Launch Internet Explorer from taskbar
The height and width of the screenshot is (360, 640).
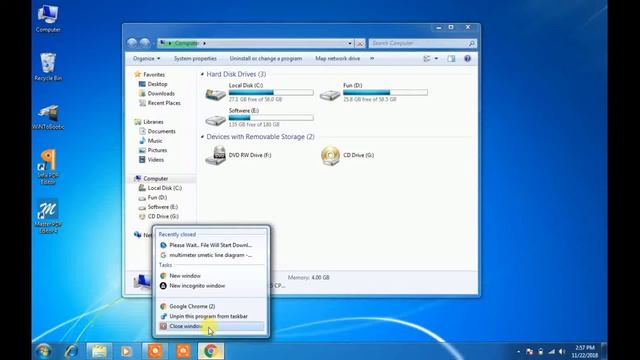click(71, 351)
